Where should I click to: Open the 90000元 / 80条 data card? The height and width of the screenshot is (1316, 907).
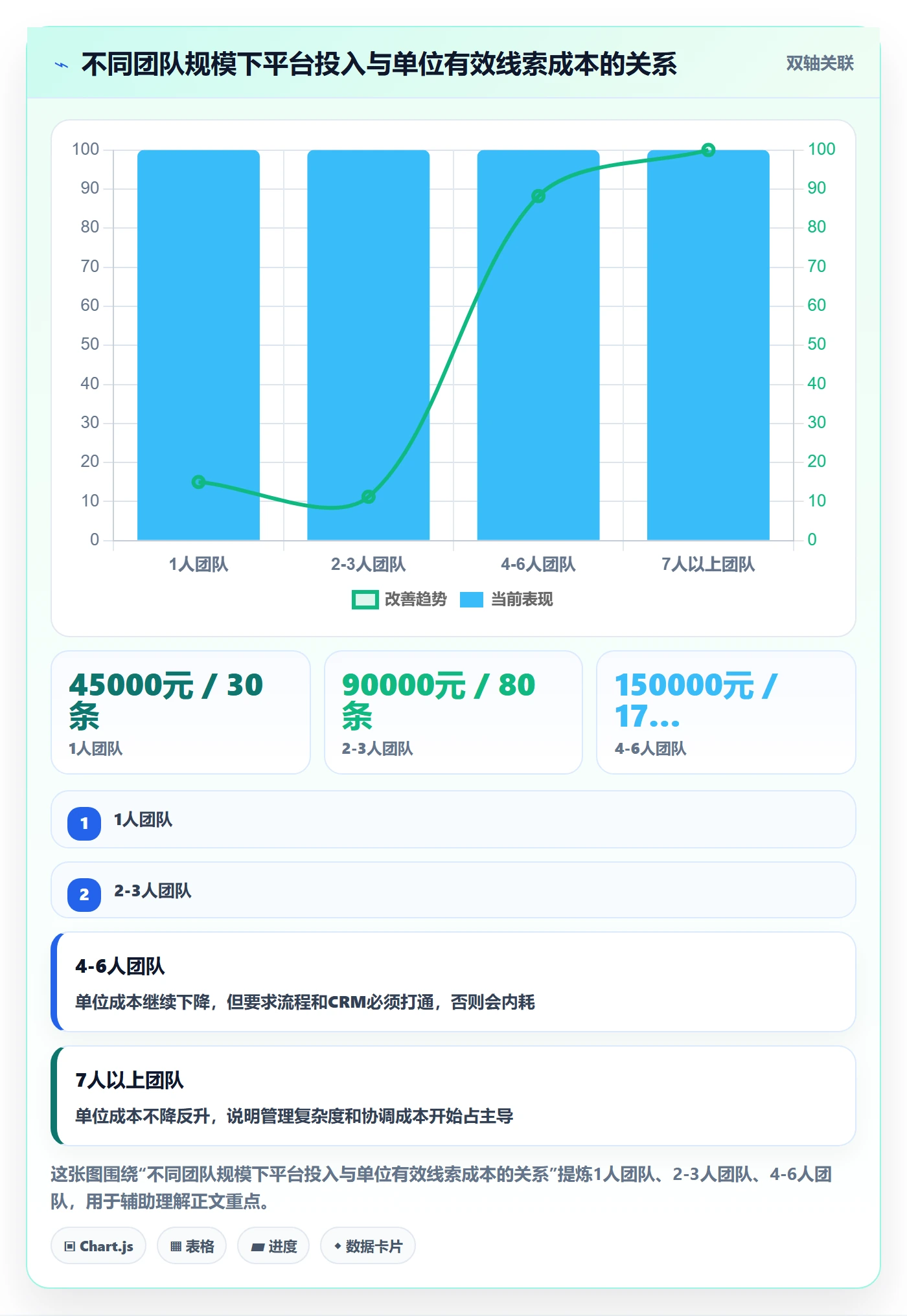point(454,712)
